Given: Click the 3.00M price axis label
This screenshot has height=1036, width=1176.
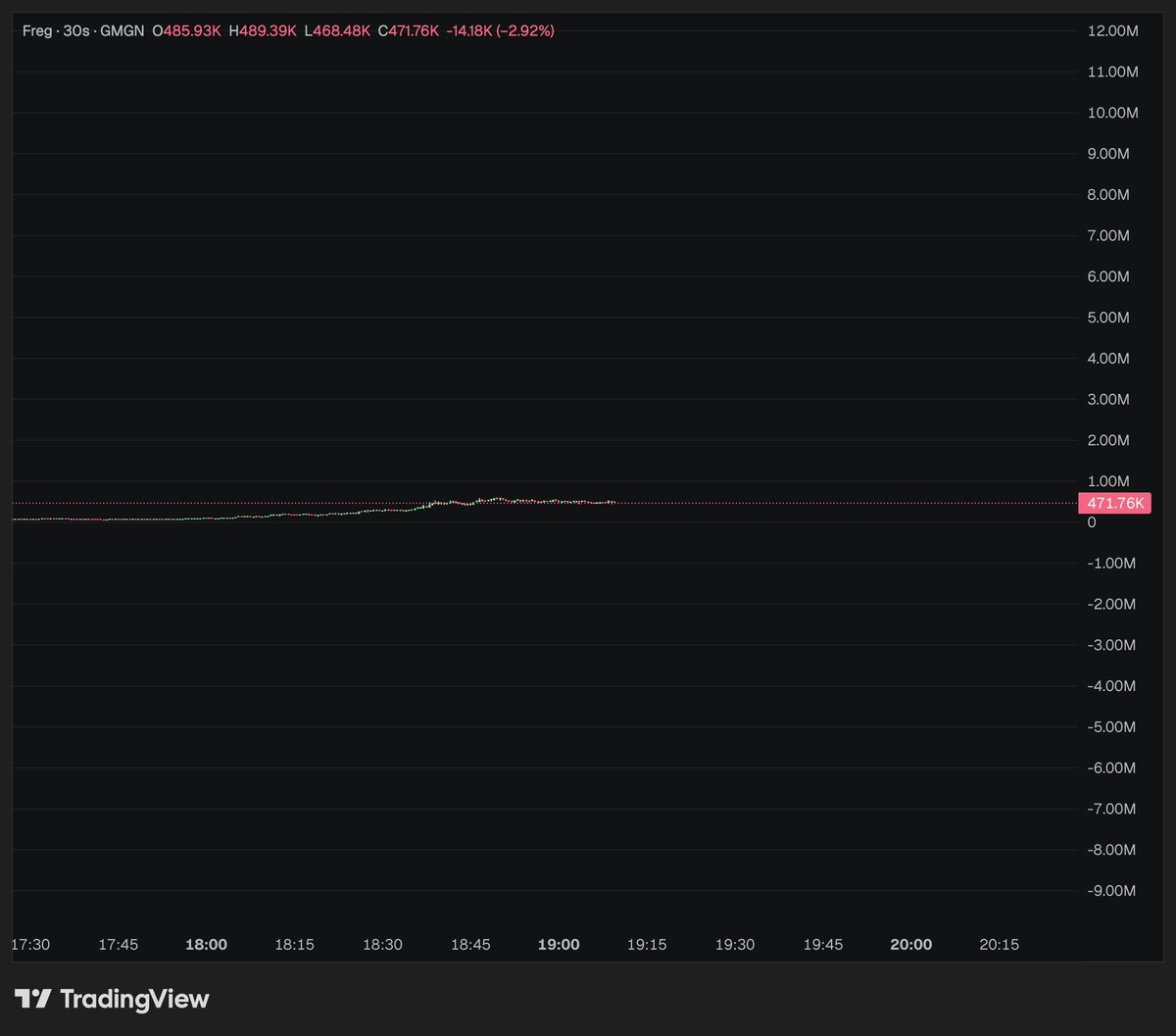Looking at the screenshot, I should point(1109,399).
